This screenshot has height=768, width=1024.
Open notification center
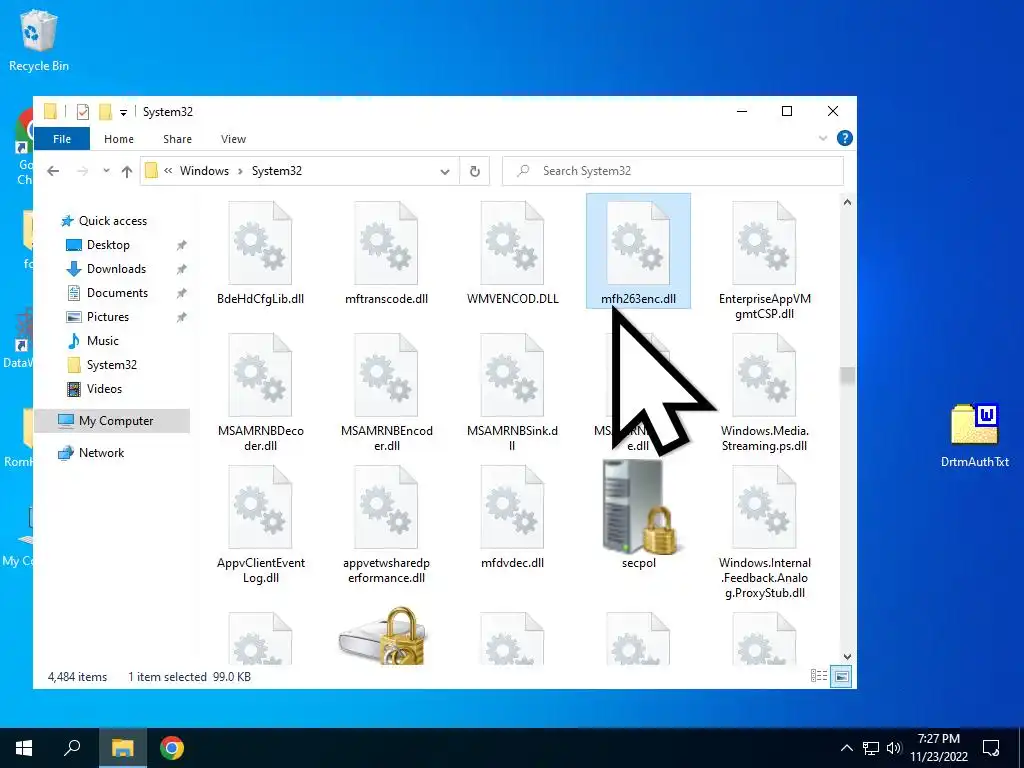[x=991, y=748]
